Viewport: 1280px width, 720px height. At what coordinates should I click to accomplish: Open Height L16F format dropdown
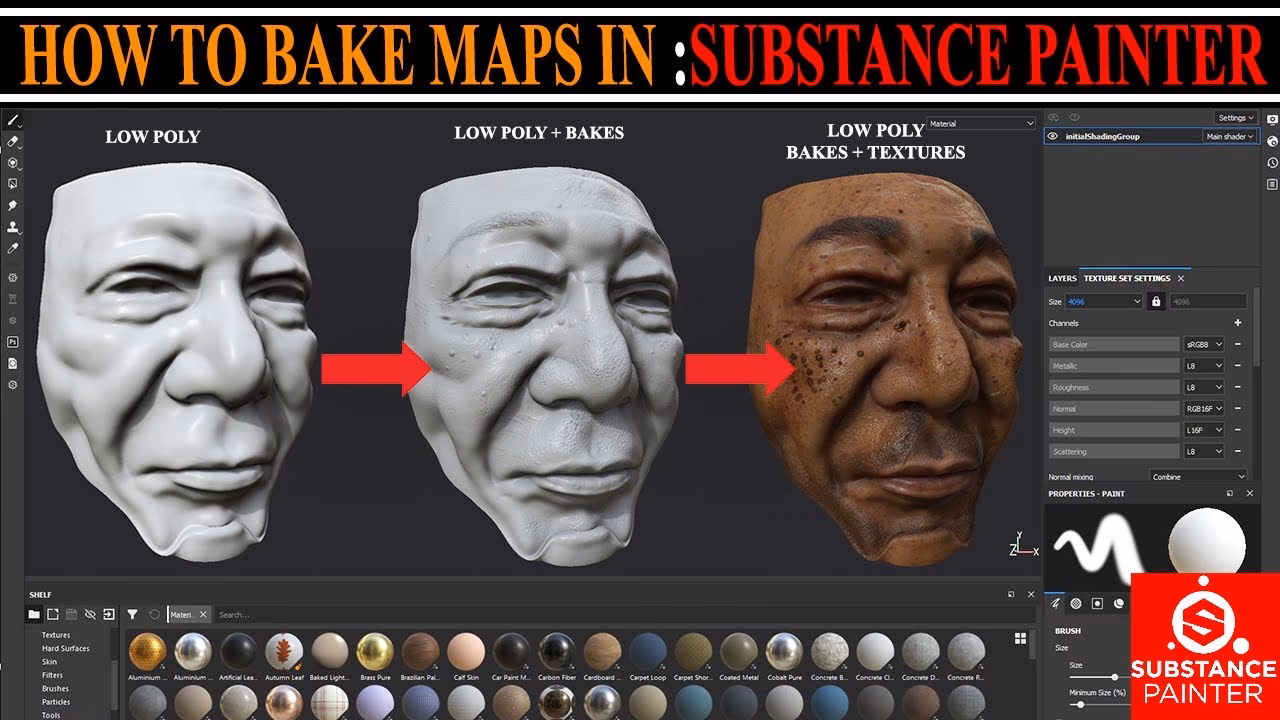pos(1204,430)
